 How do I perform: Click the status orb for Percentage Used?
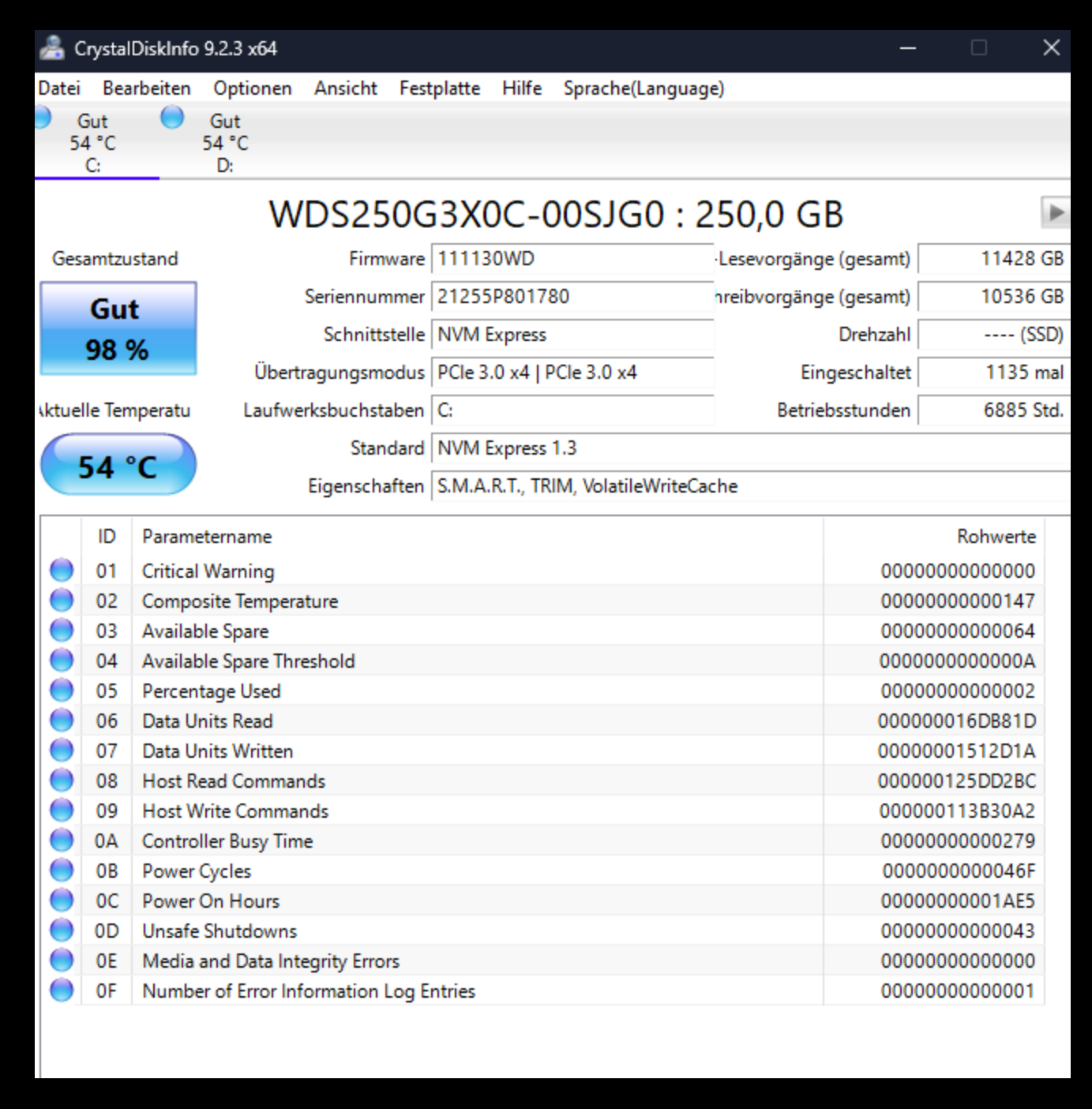[62, 691]
